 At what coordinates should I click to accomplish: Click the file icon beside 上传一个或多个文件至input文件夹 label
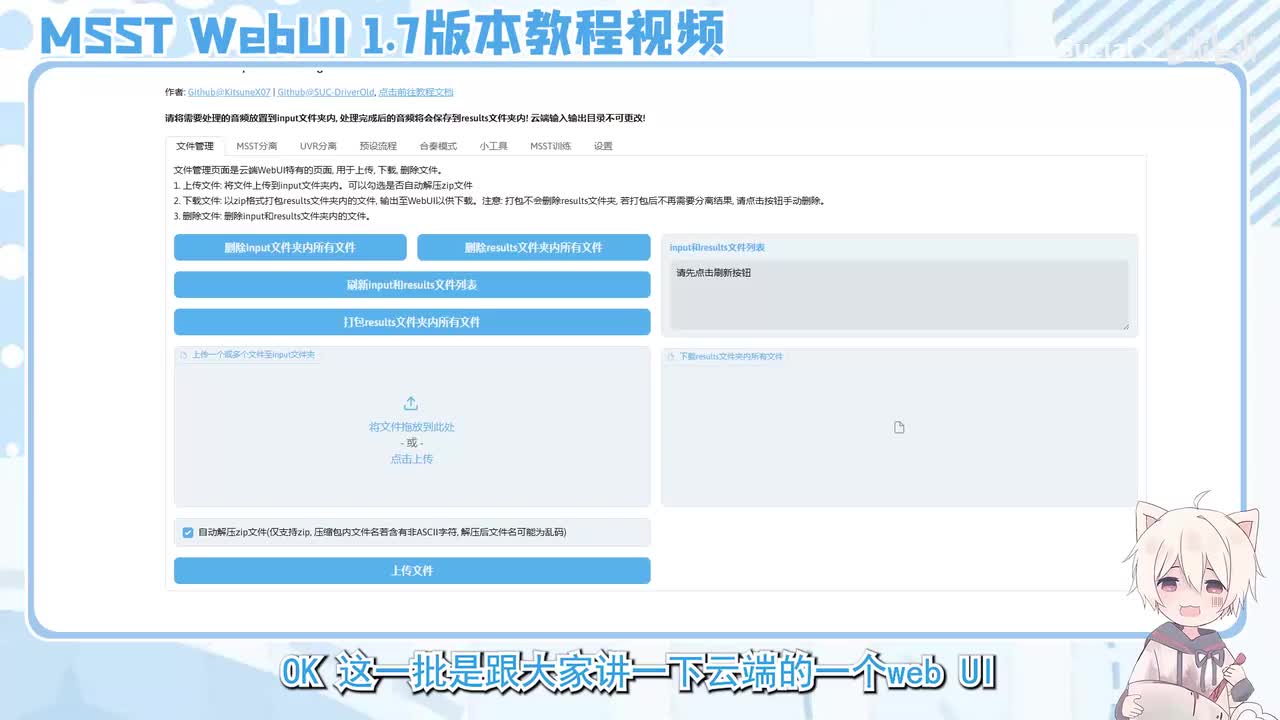coord(184,355)
